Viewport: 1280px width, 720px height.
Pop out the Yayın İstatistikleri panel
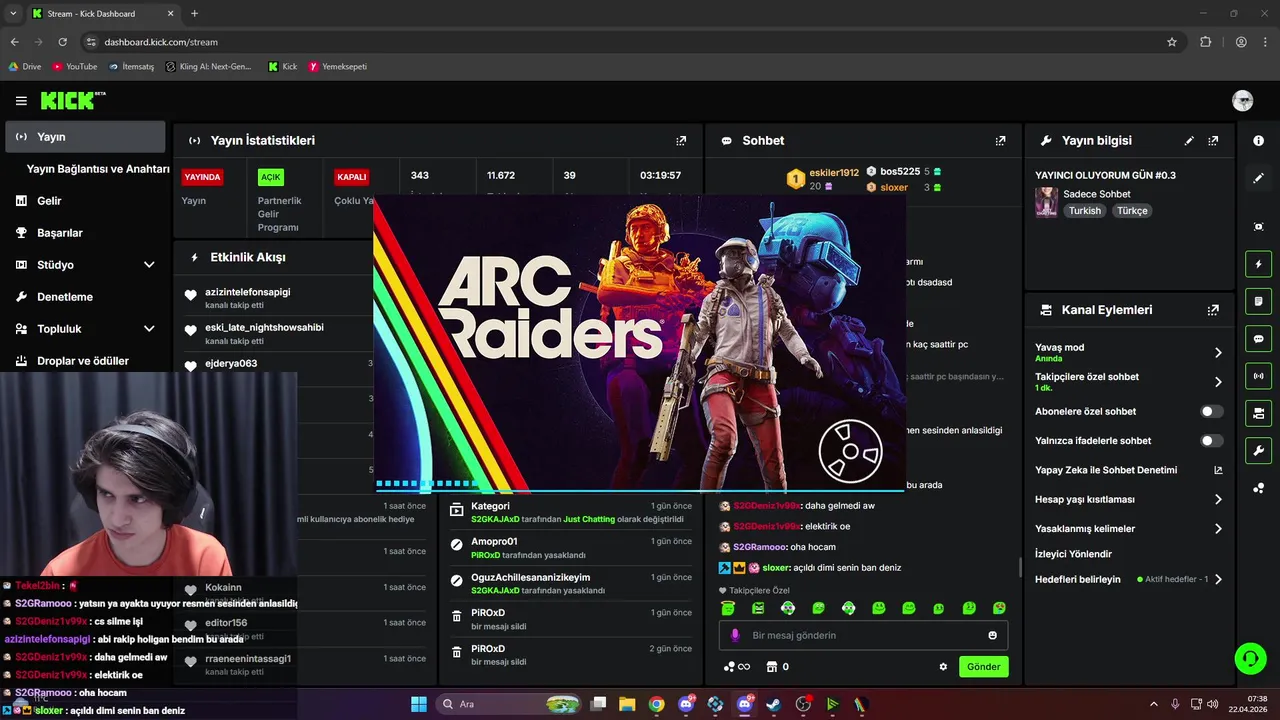pos(681,141)
